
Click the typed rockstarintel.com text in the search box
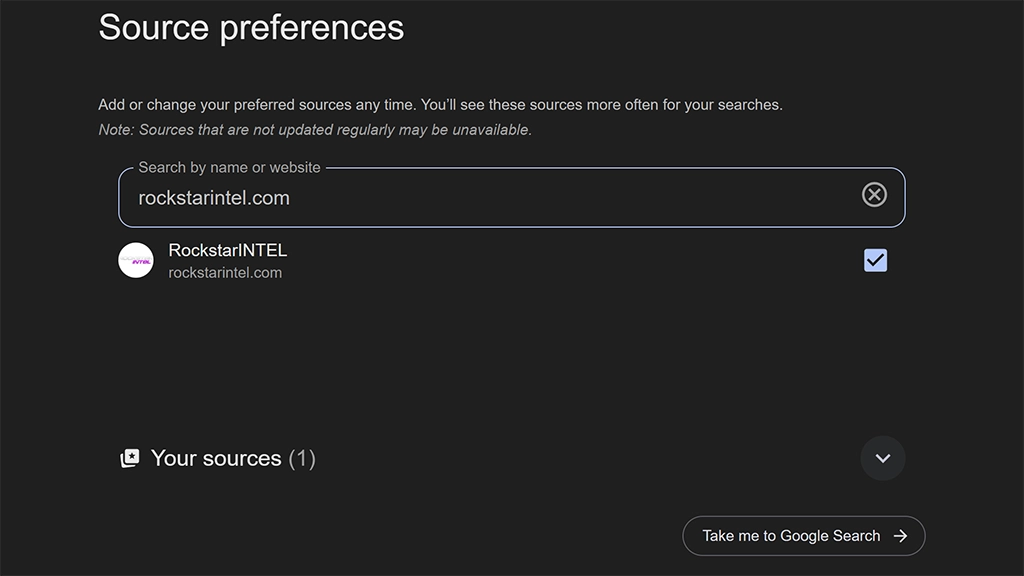[x=214, y=198]
